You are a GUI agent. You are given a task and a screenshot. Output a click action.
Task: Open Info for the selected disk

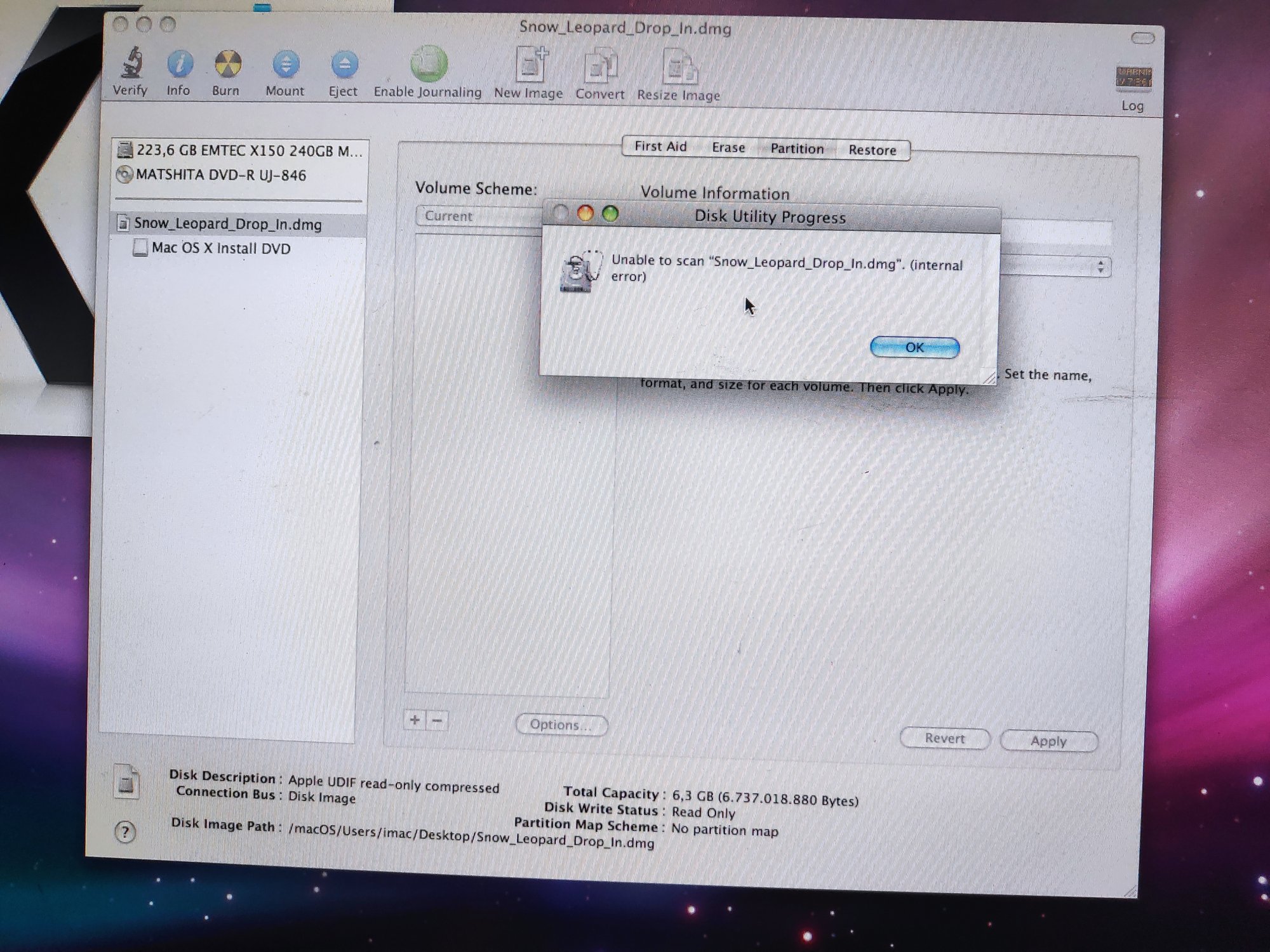[180, 65]
